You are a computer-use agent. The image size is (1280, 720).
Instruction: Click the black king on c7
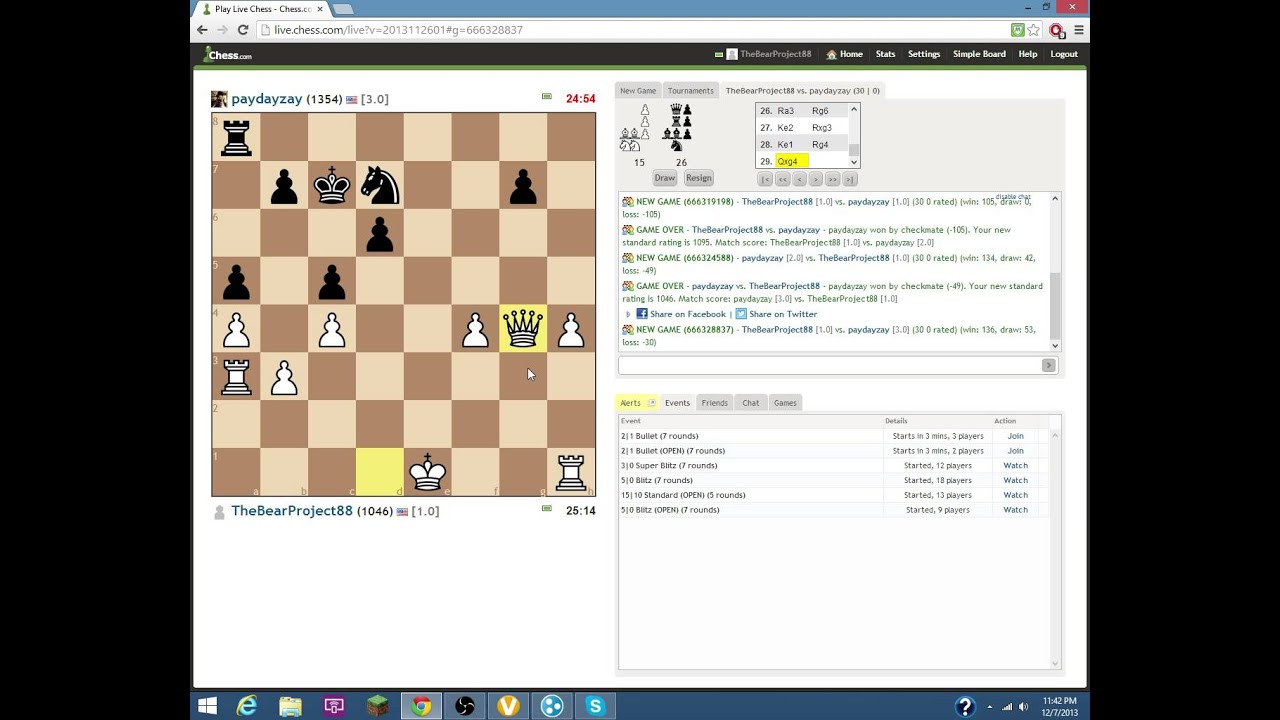click(x=332, y=184)
